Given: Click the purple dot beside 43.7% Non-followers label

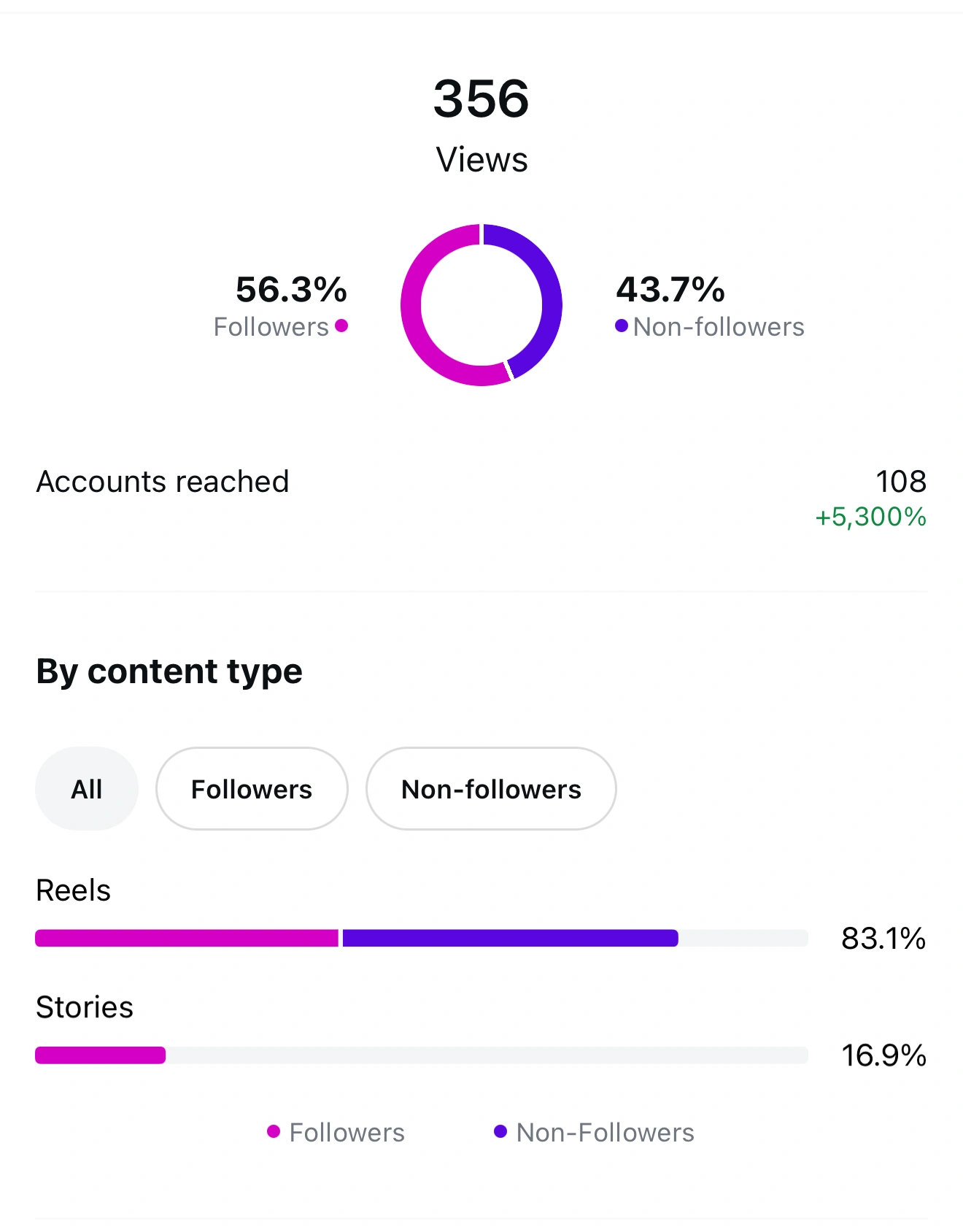Looking at the screenshot, I should [x=622, y=326].
